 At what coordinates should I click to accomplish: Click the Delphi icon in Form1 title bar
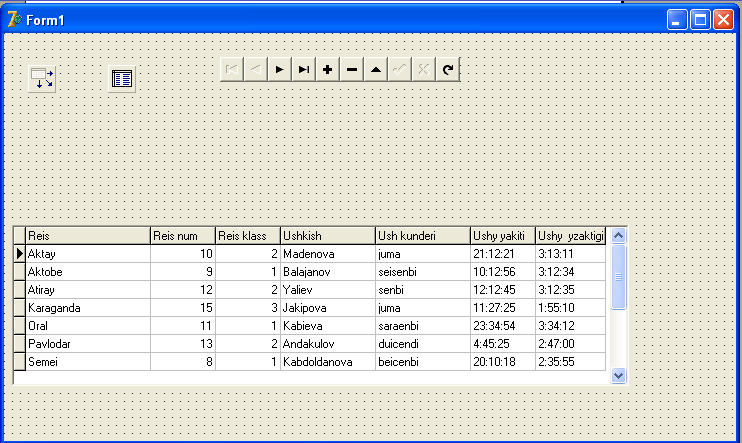tap(14, 19)
